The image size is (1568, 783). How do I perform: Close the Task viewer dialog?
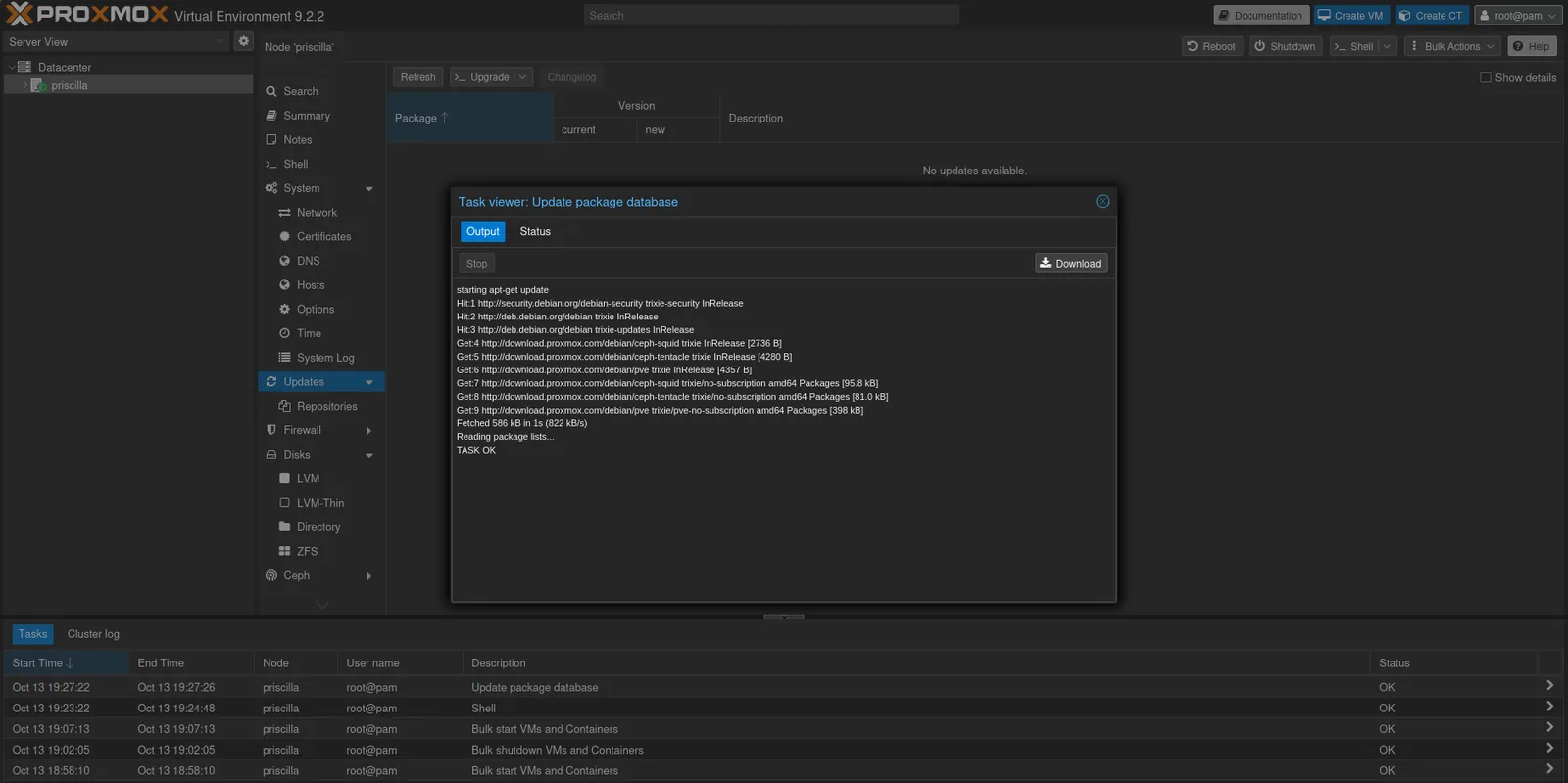(1102, 201)
